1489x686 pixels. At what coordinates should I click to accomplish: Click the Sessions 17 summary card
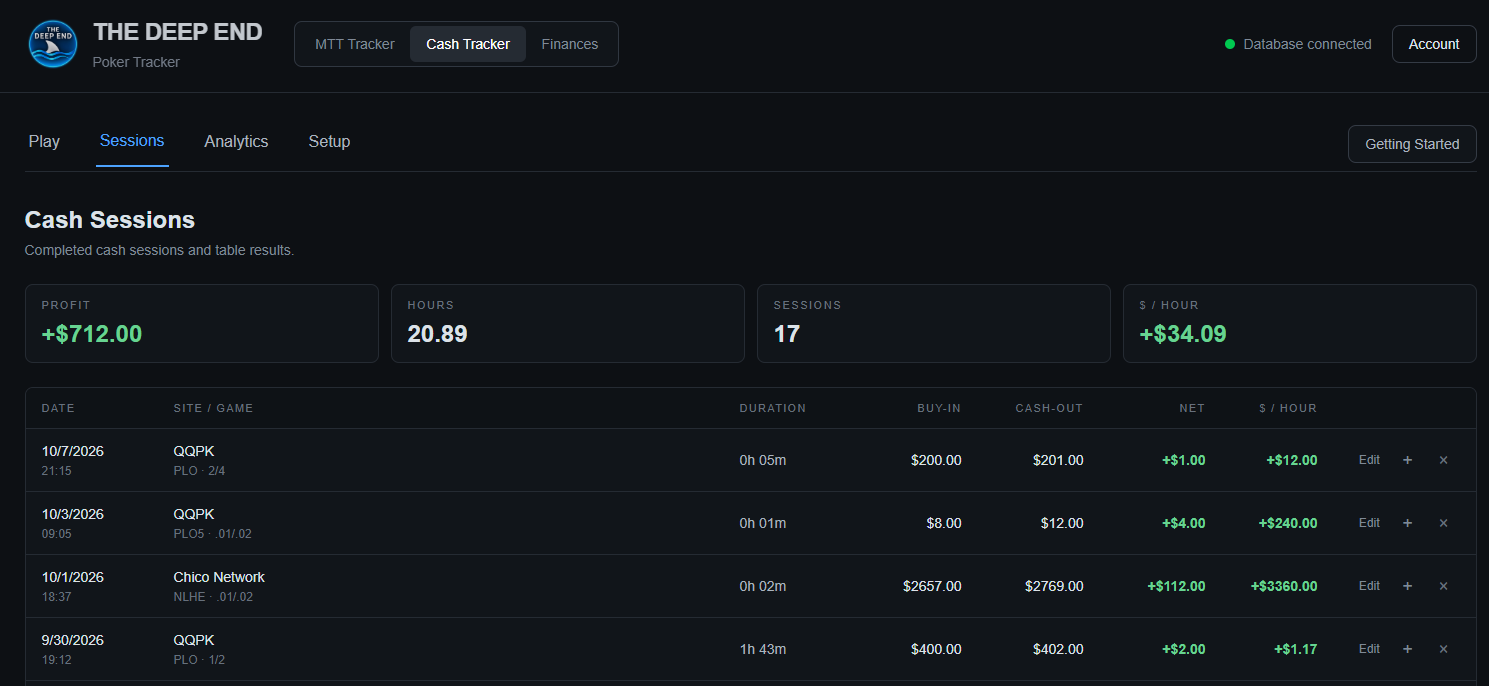click(x=934, y=323)
